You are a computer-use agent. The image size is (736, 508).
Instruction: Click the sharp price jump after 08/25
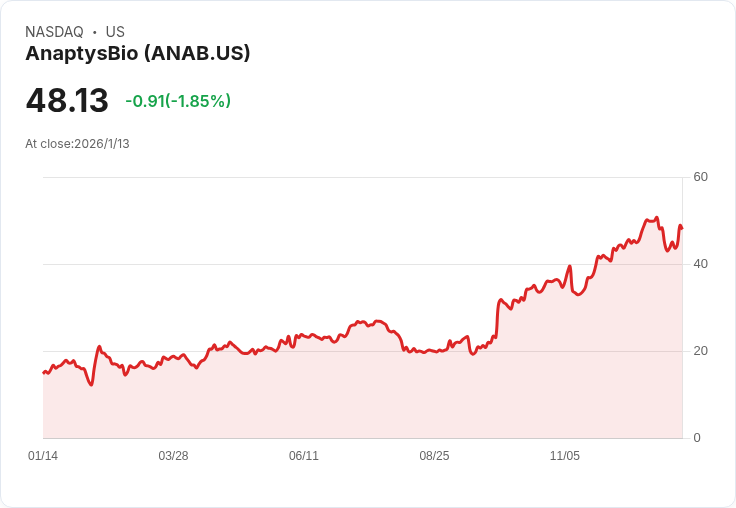tap(498, 317)
